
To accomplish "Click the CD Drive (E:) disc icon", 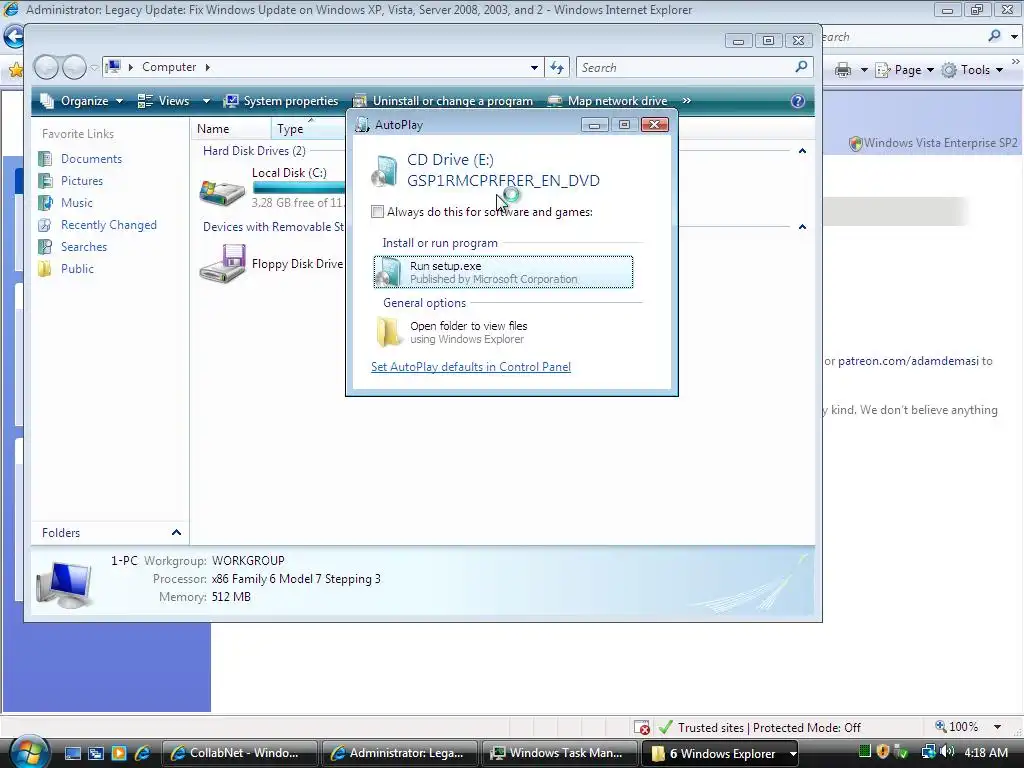I will (x=385, y=170).
